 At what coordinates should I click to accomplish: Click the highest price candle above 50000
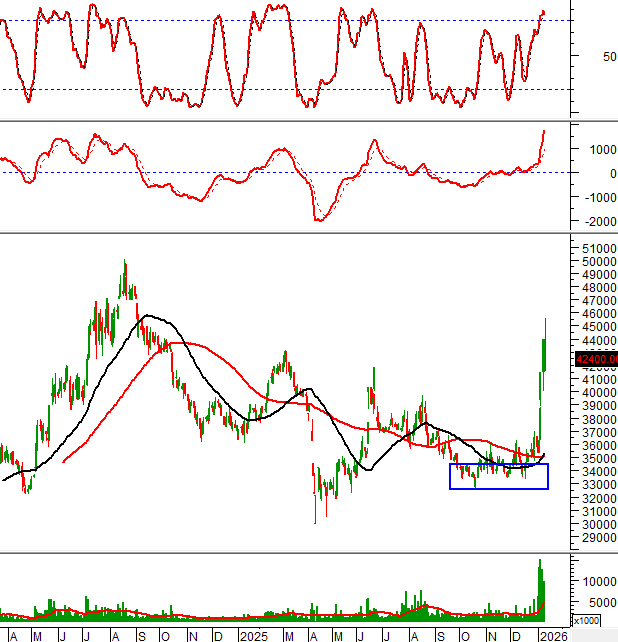pyautogui.click(x=124, y=264)
